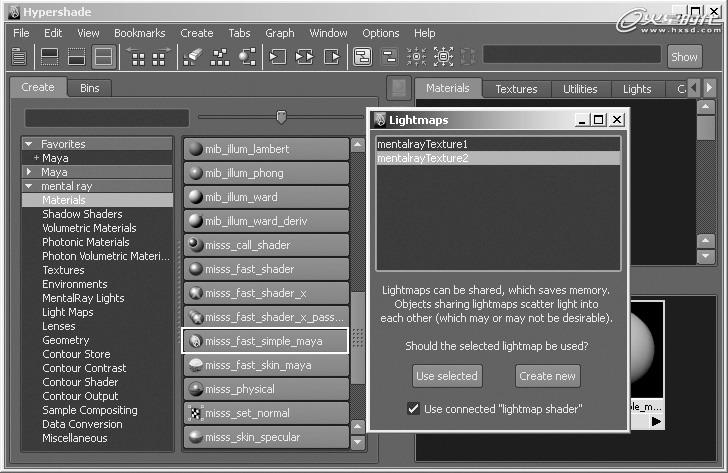Screen dimensions: 728x473
Task: Click the collapse container toolbar icon
Action: pyautogui.click(x=389, y=57)
